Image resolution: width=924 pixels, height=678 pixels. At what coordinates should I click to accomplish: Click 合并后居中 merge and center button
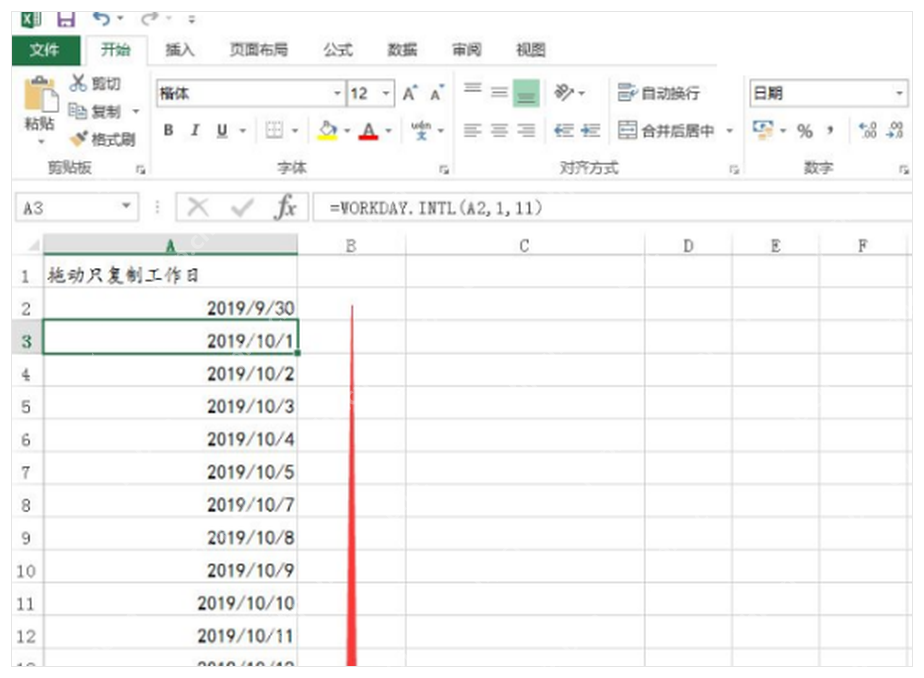666,130
